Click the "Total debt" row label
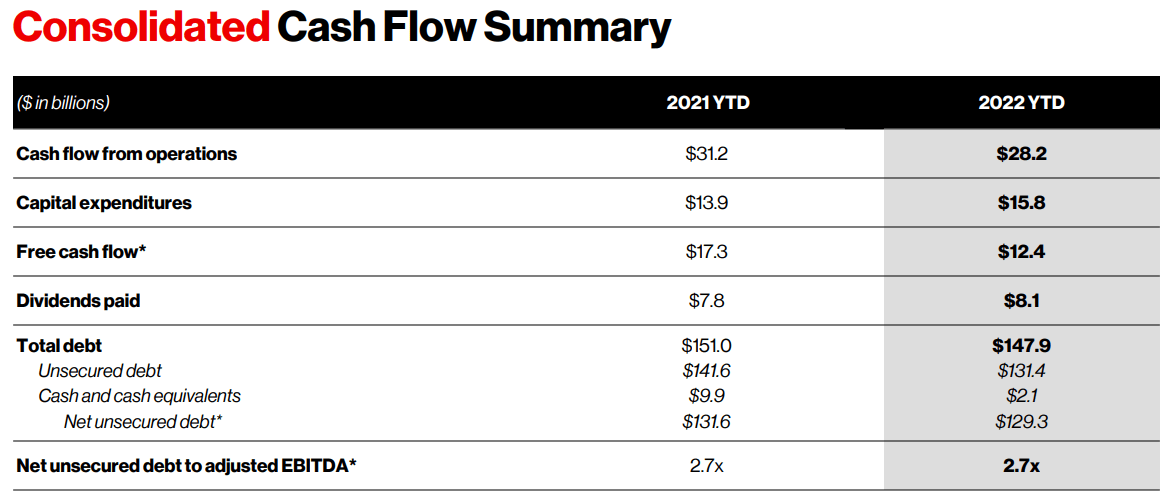1168x497 pixels. (x=60, y=346)
